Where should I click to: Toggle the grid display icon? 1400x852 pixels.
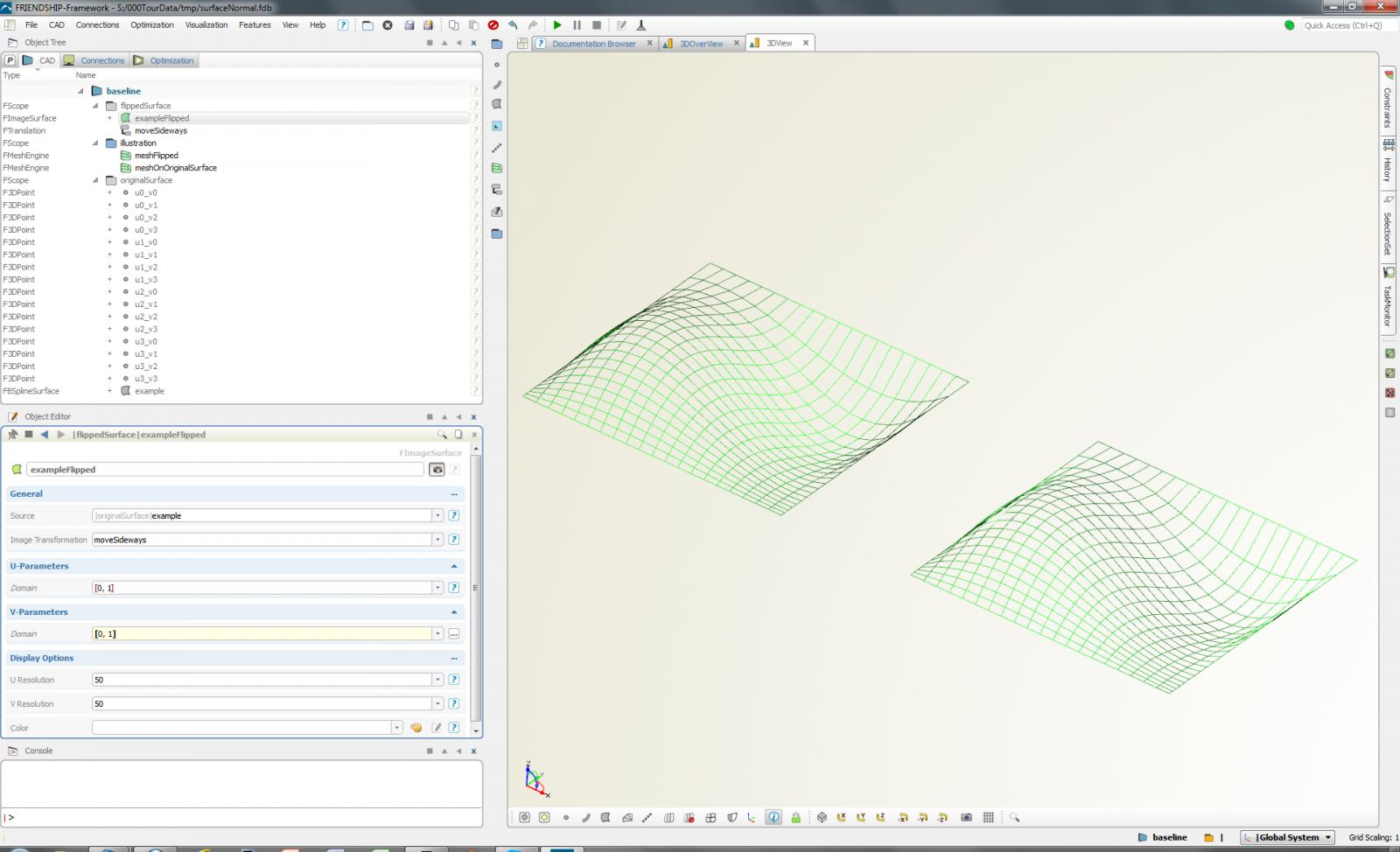pyautogui.click(x=988, y=817)
